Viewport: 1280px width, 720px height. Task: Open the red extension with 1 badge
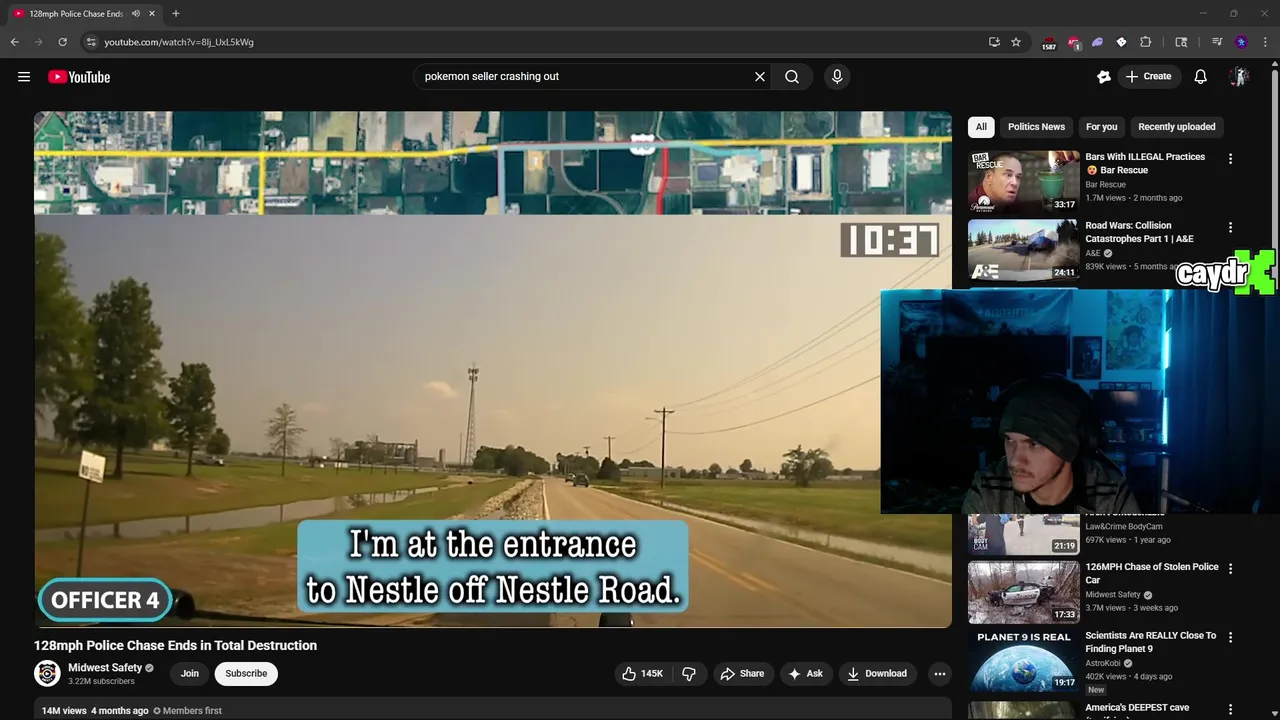point(1074,43)
